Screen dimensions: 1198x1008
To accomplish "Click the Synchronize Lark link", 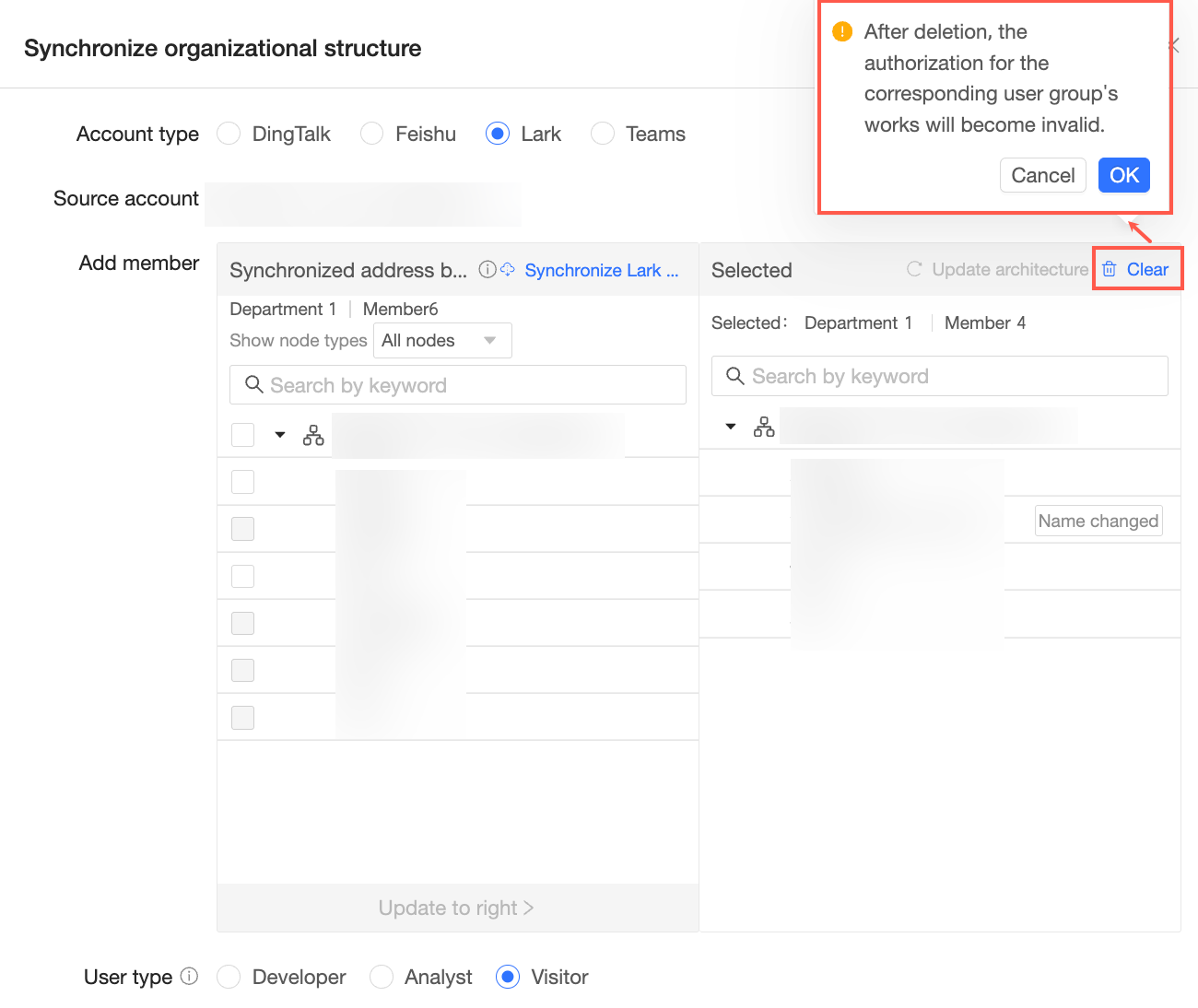I will [x=602, y=270].
